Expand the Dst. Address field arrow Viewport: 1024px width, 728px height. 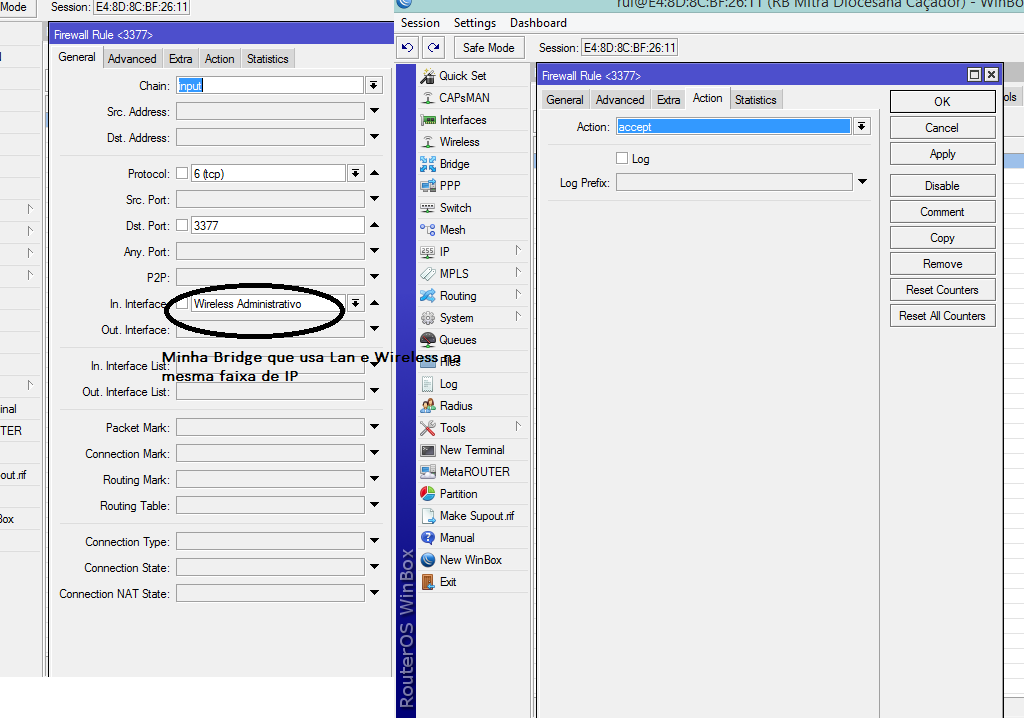pos(374,137)
